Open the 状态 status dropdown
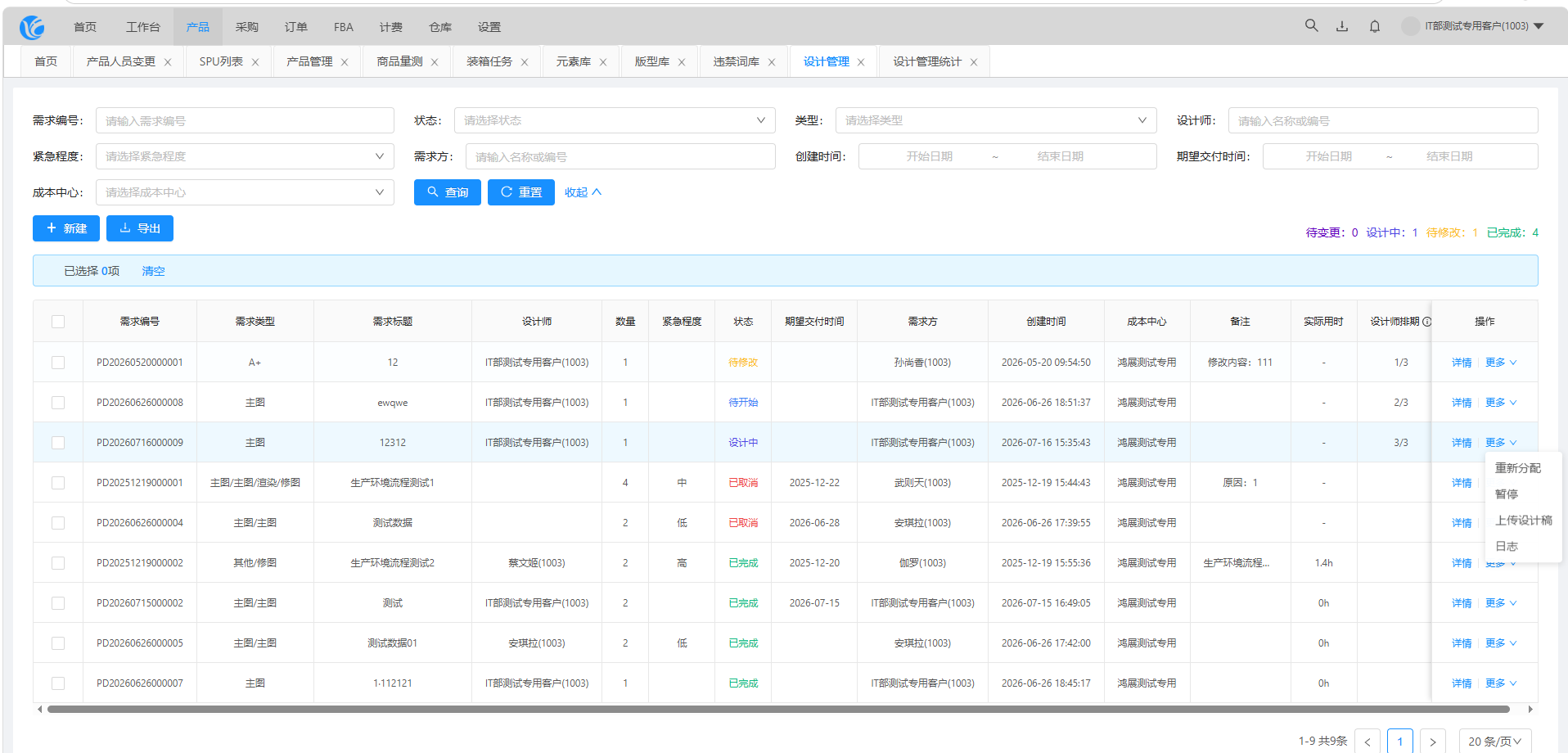 (x=615, y=120)
